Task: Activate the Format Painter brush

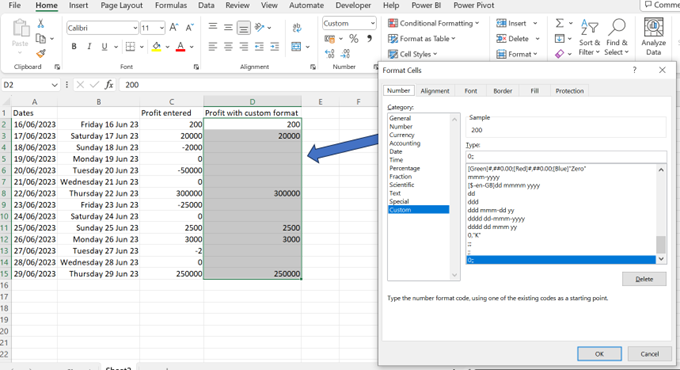Action: click(40, 54)
